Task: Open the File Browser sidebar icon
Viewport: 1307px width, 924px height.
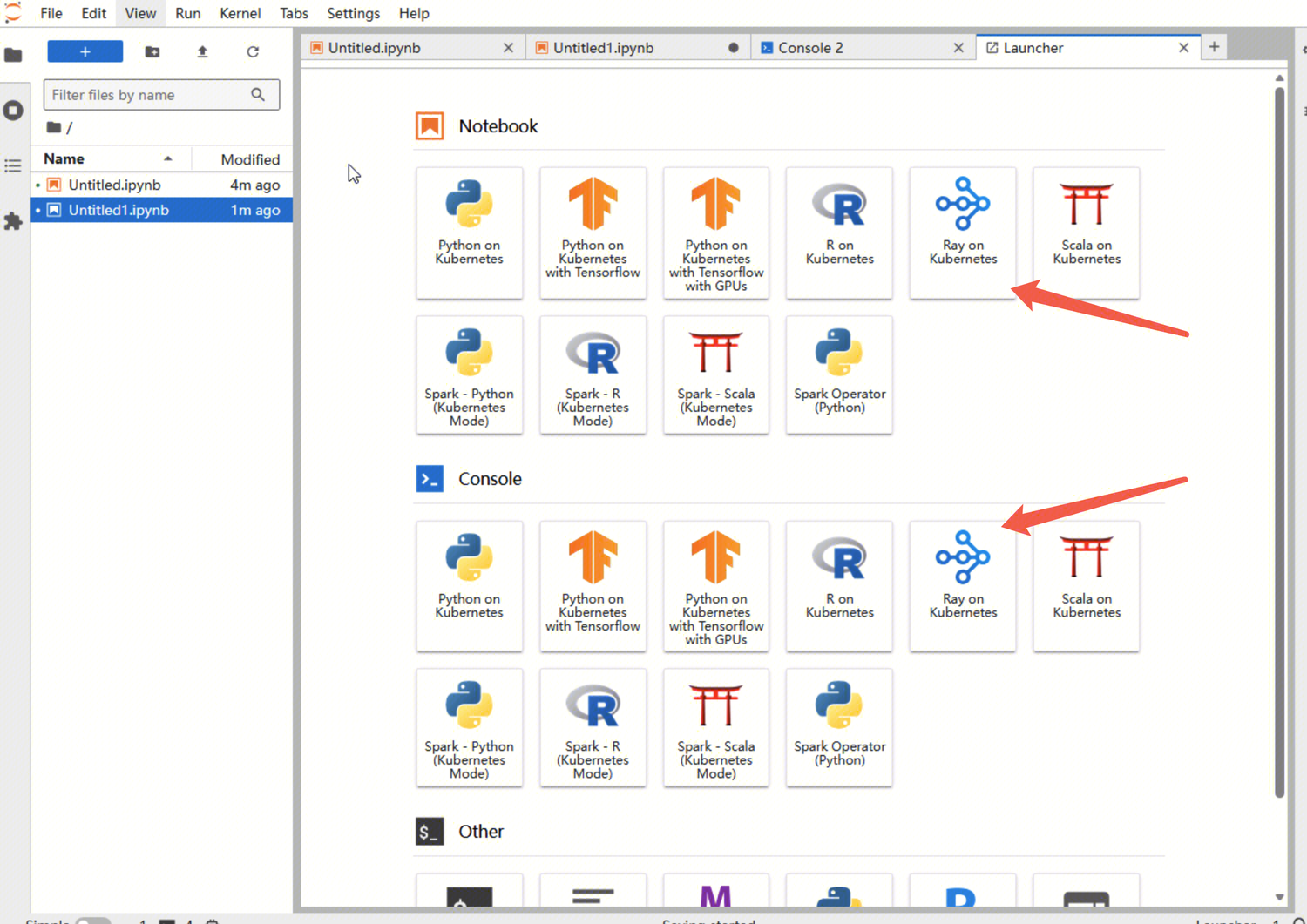Action: click(13, 55)
